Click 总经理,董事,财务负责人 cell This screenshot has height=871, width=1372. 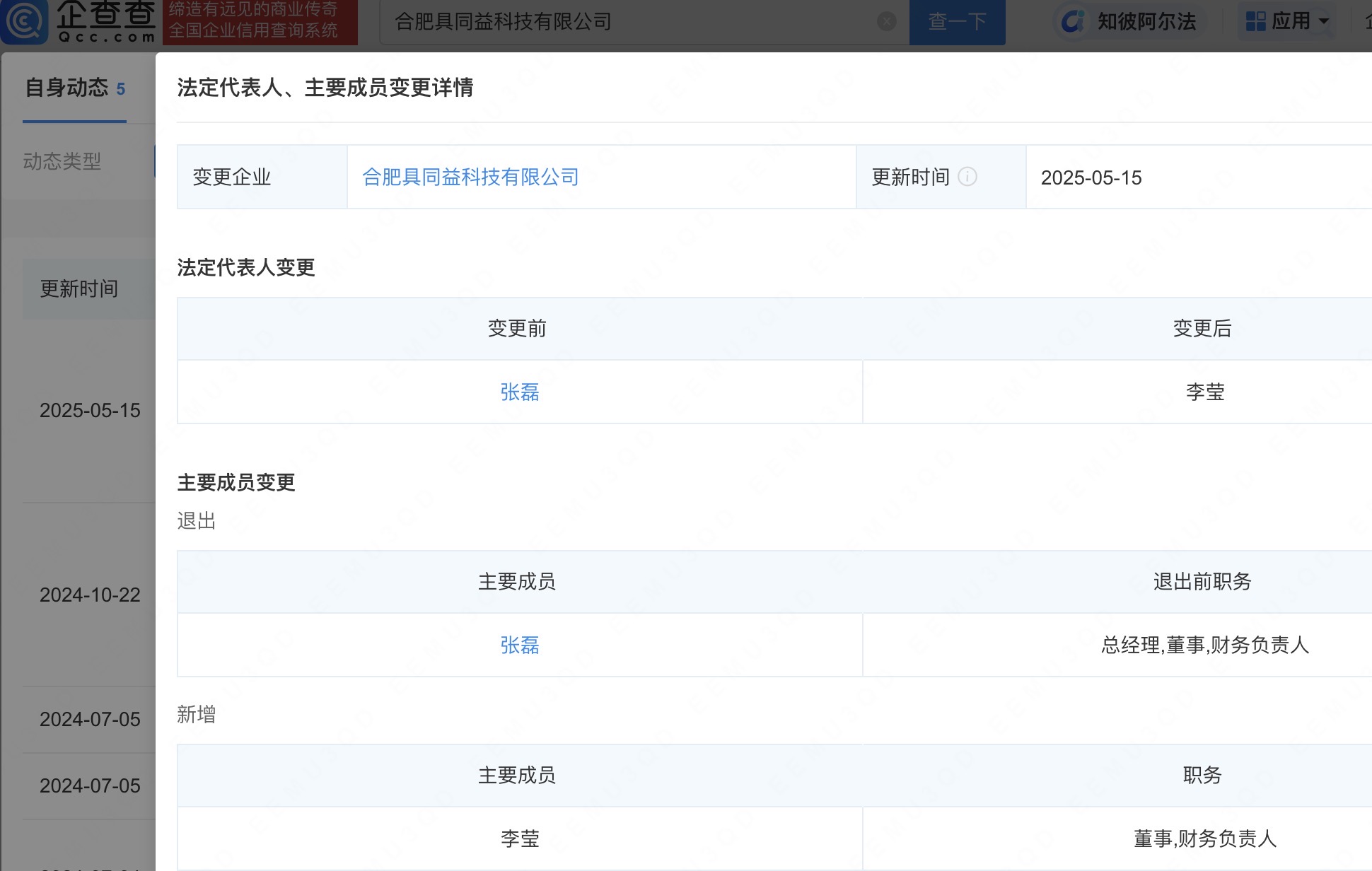point(1205,645)
